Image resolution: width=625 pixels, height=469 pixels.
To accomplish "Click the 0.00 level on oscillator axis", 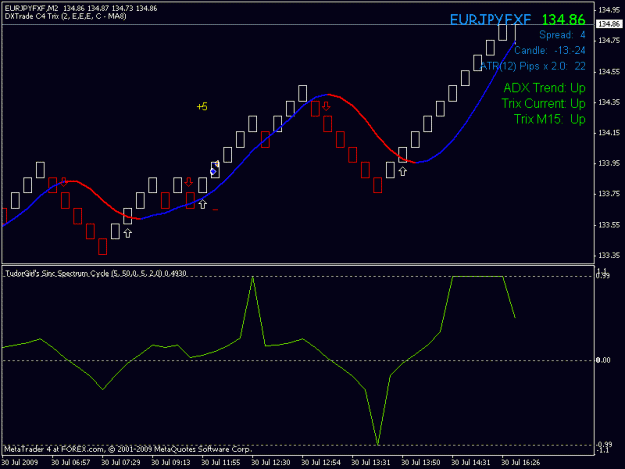I will tap(603, 360).
